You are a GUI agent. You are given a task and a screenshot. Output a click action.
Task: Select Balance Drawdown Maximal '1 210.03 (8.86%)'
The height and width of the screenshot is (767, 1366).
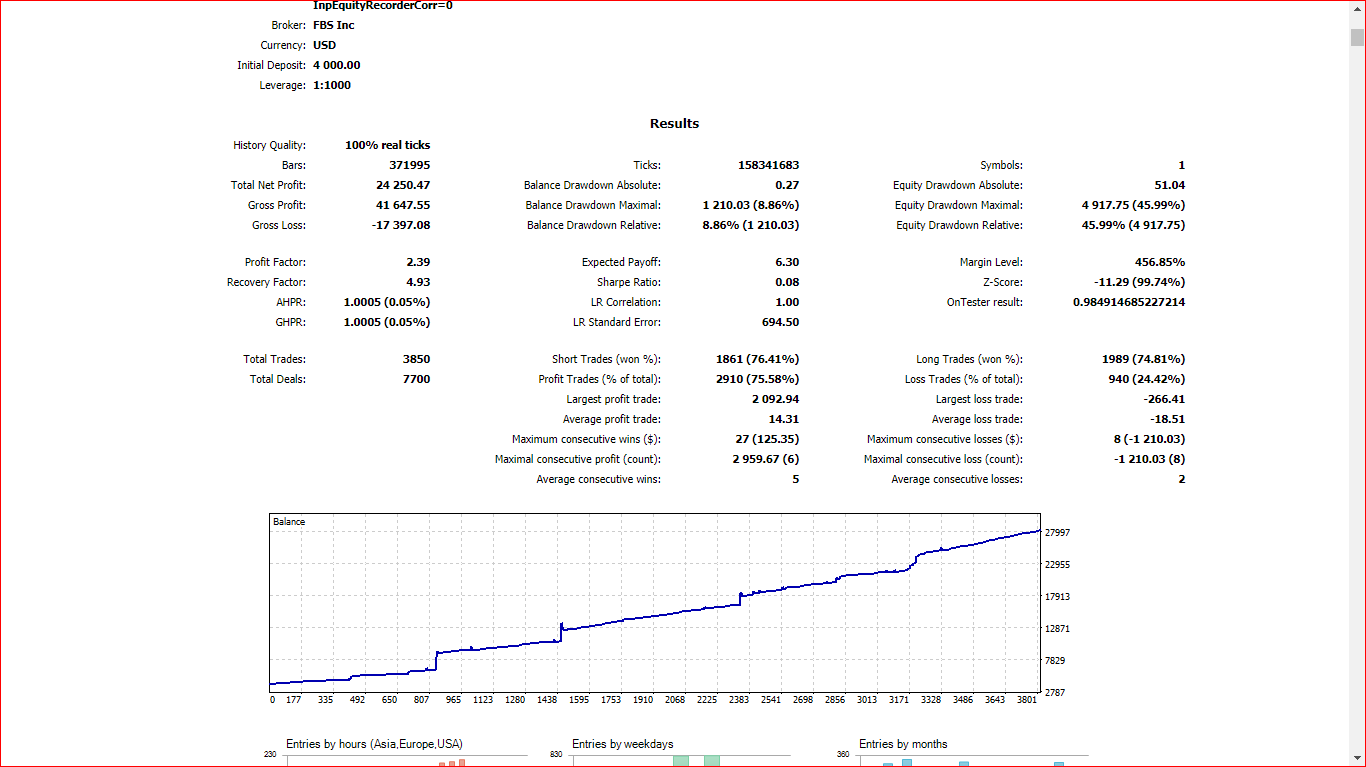[750, 205]
